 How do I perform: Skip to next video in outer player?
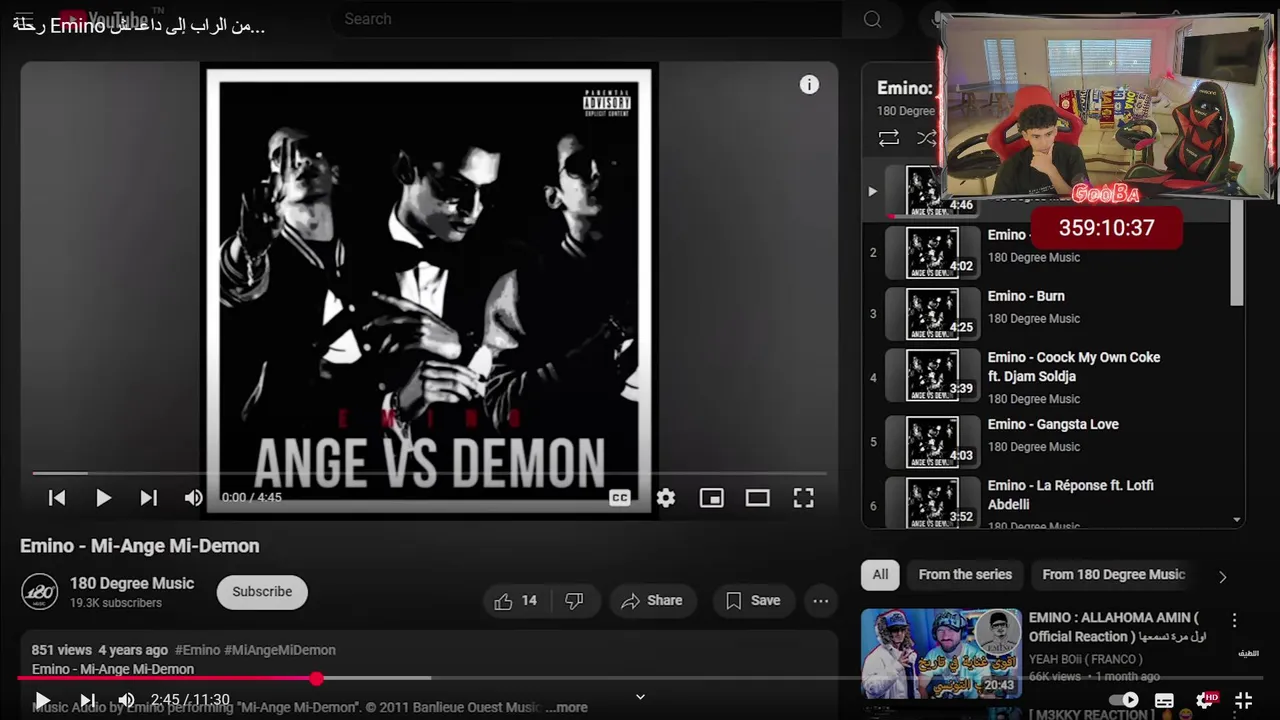pos(87,700)
